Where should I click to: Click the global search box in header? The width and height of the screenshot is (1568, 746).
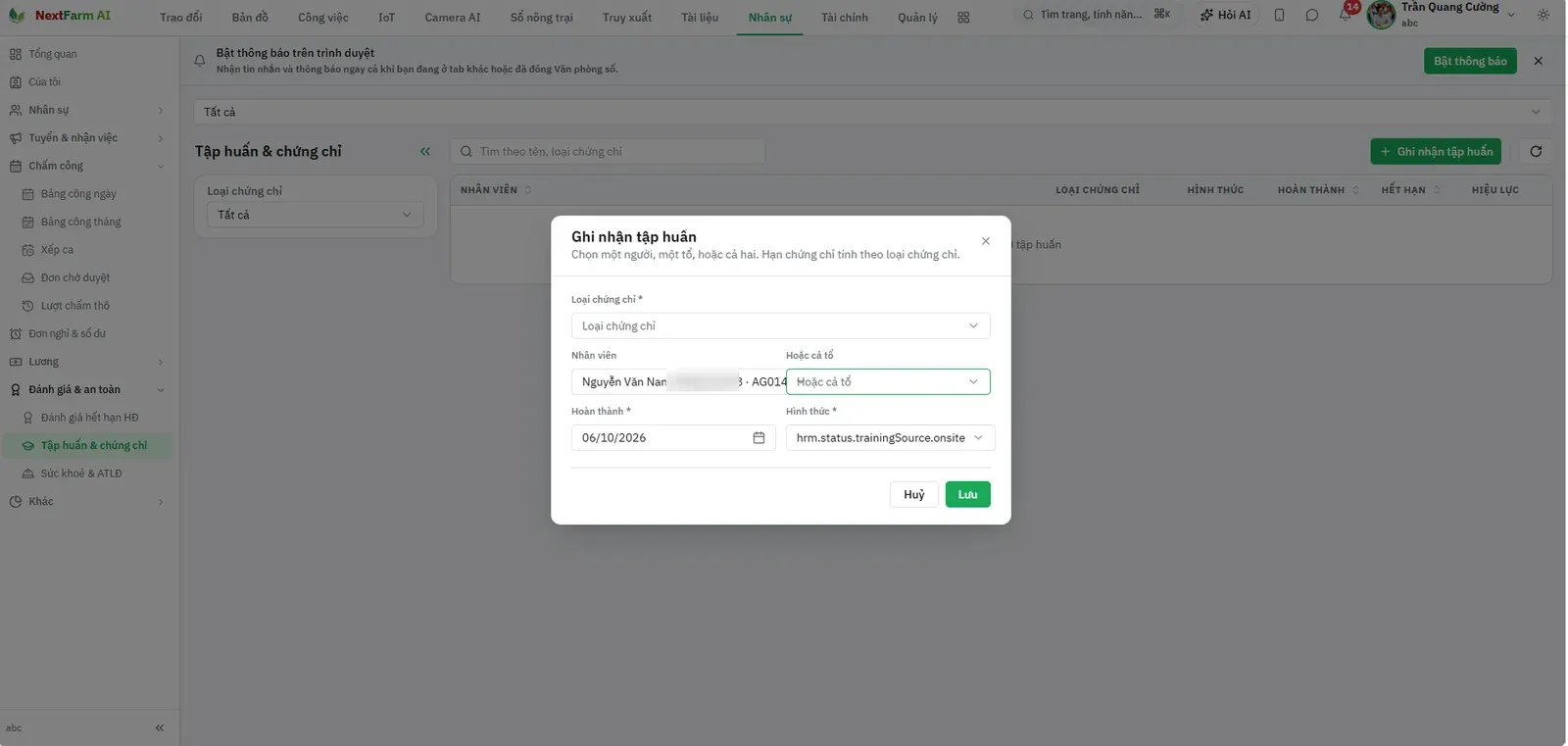pyautogui.click(x=1096, y=15)
